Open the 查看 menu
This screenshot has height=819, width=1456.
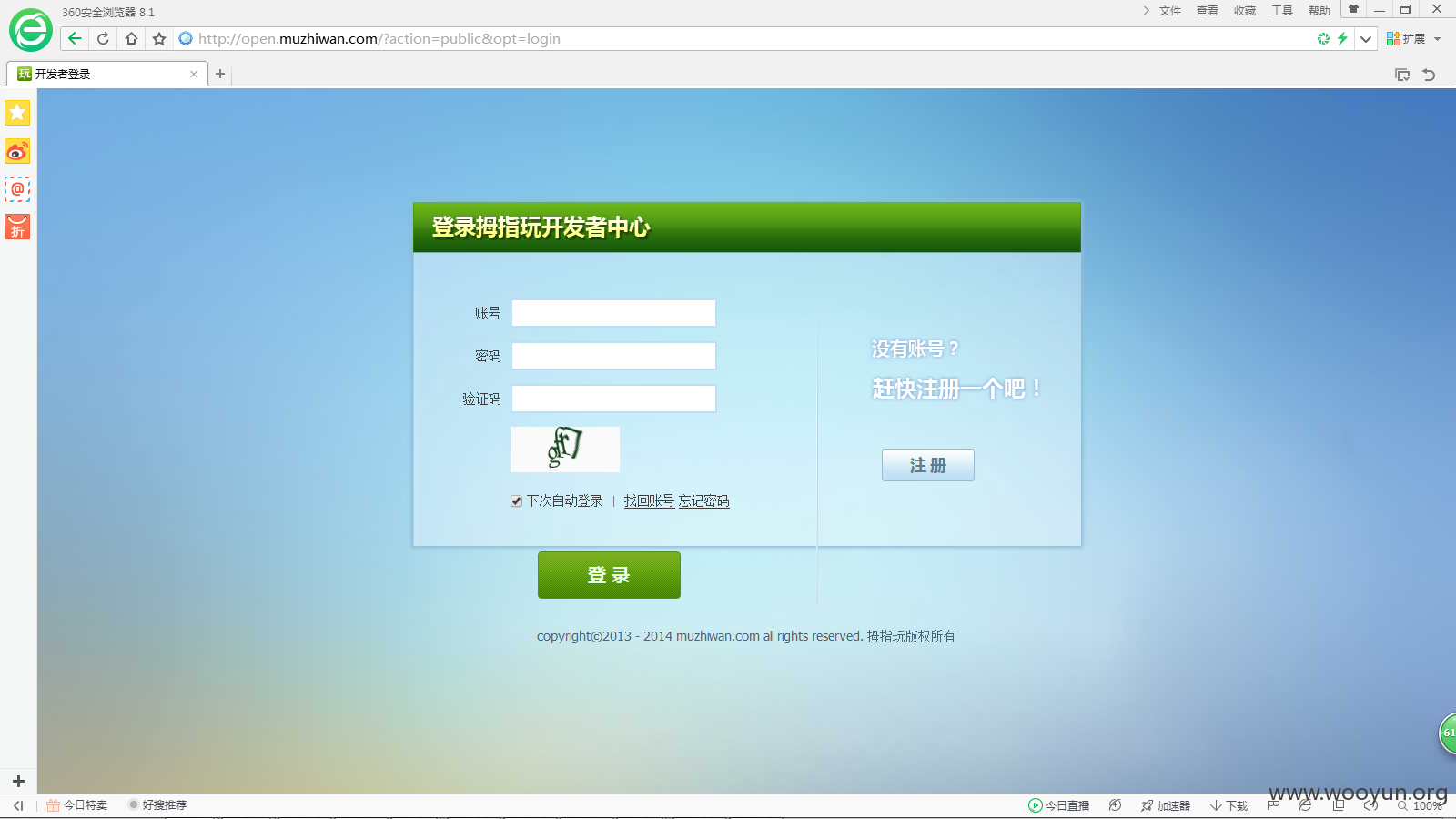tap(1208, 11)
